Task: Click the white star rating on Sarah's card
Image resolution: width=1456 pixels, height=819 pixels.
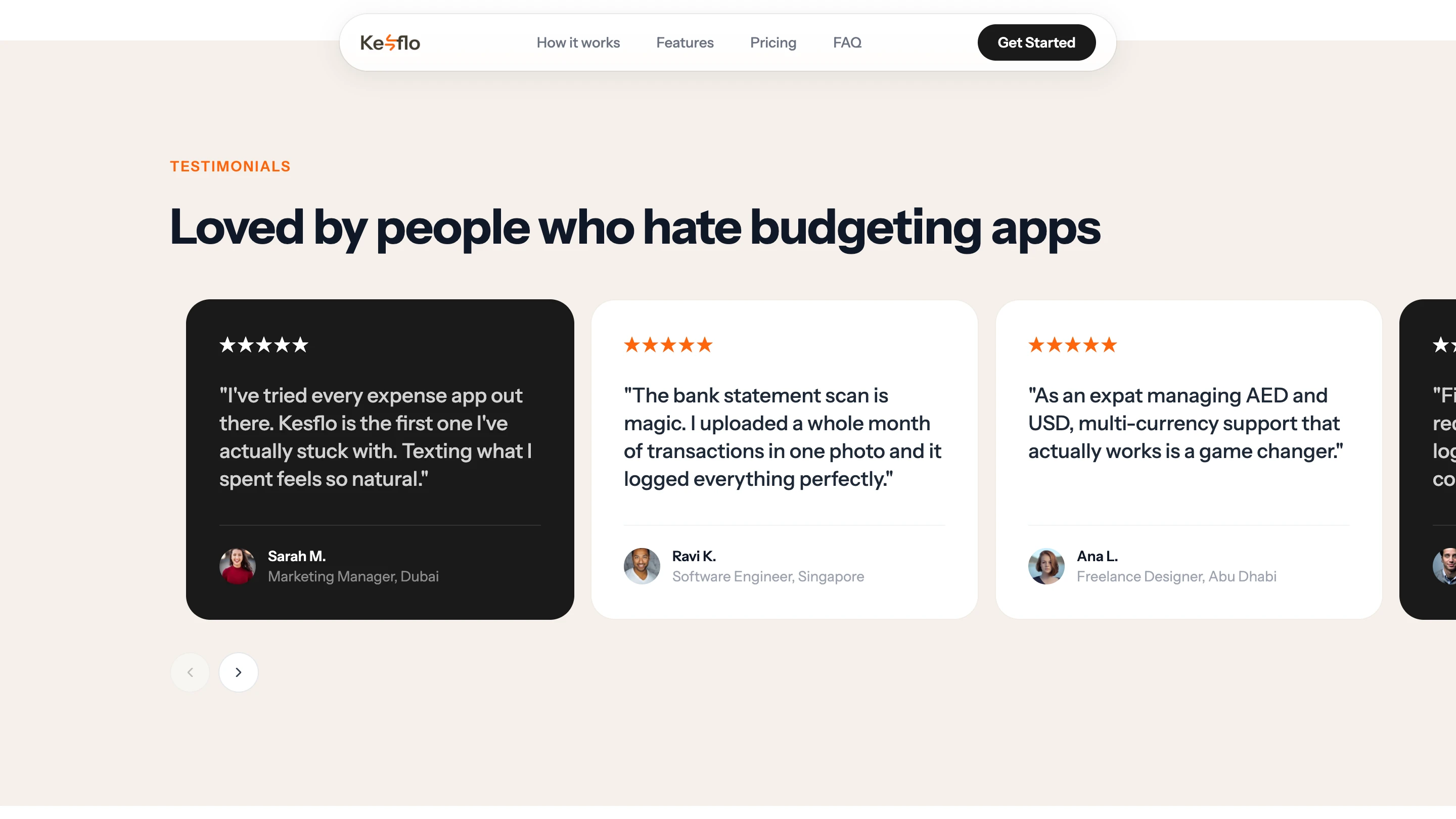Action: tap(264, 344)
